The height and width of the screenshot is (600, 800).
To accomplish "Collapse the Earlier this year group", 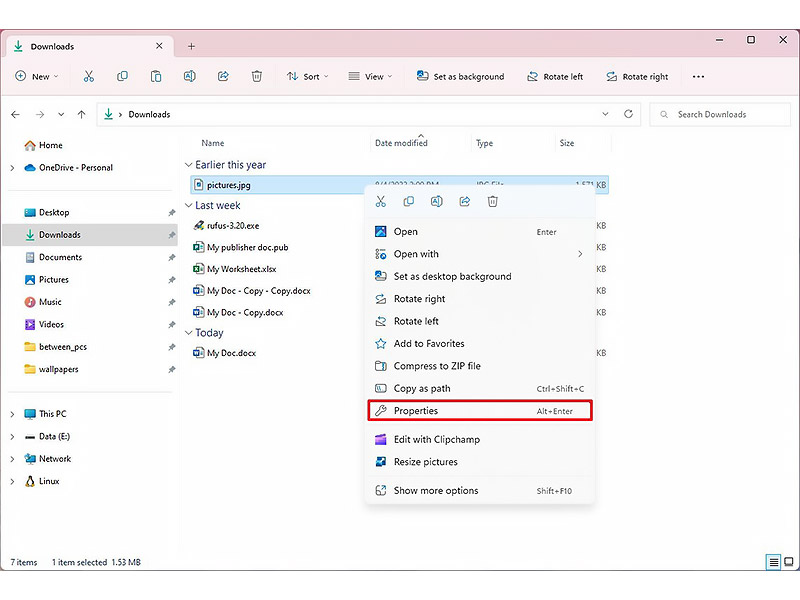I will tap(189, 165).
